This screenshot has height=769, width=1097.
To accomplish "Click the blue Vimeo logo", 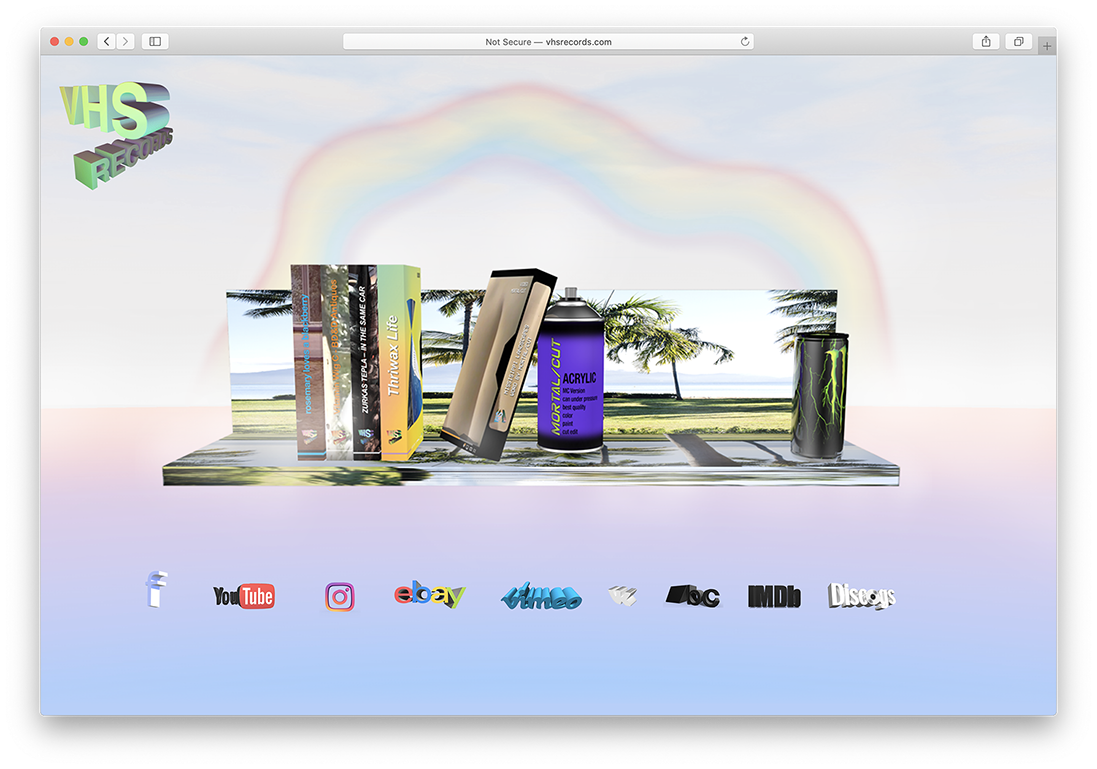I will (x=540, y=597).
